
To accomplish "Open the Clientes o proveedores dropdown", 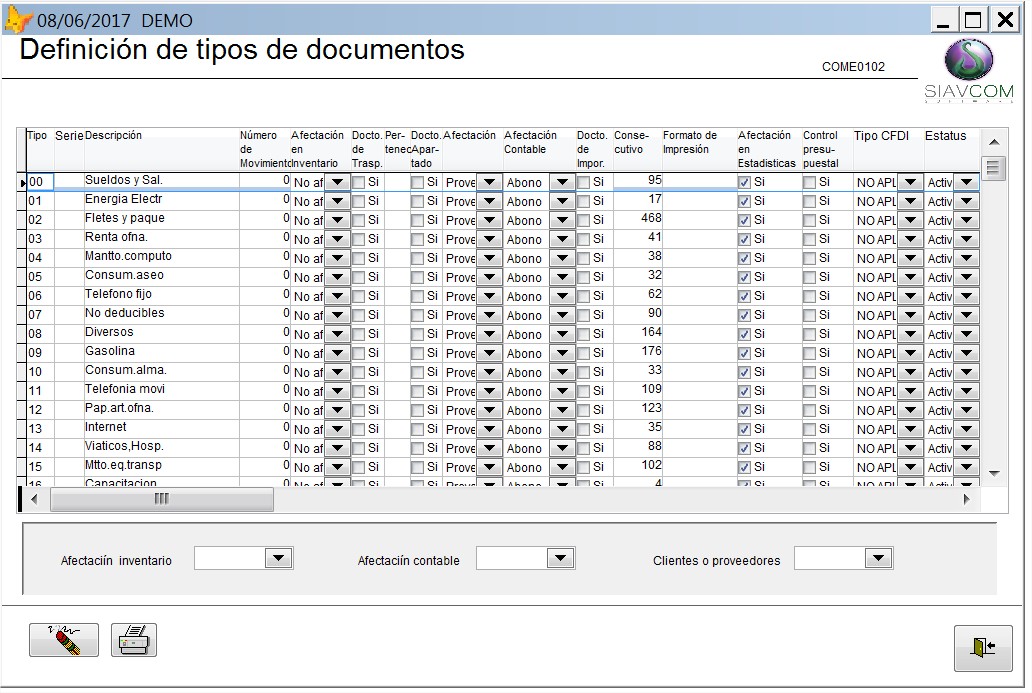I will 879,559.
